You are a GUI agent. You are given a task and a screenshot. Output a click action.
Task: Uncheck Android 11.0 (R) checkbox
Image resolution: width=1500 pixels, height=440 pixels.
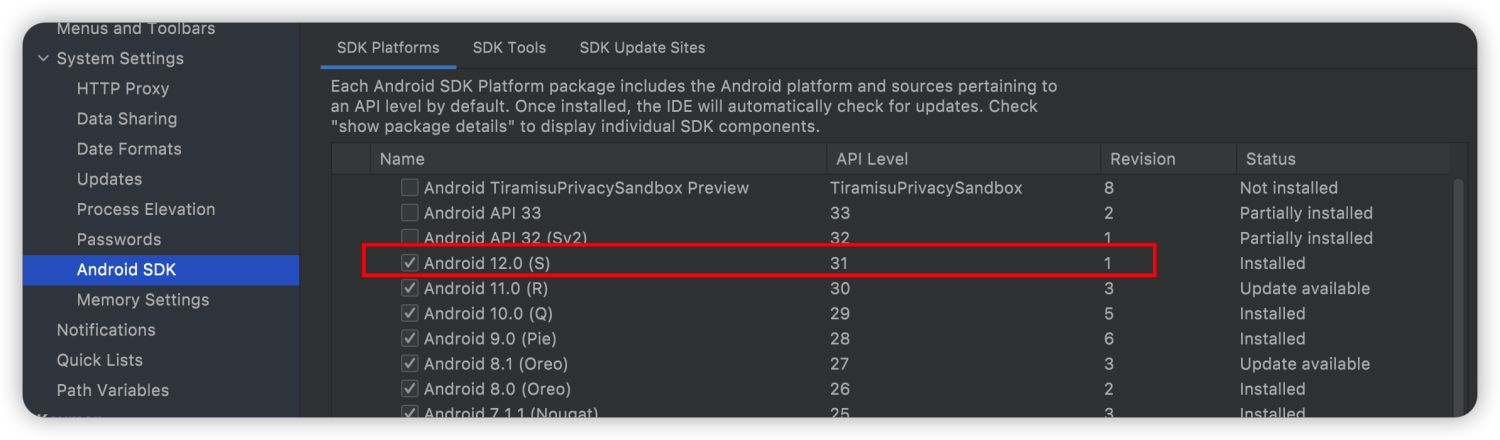(410, 288)
